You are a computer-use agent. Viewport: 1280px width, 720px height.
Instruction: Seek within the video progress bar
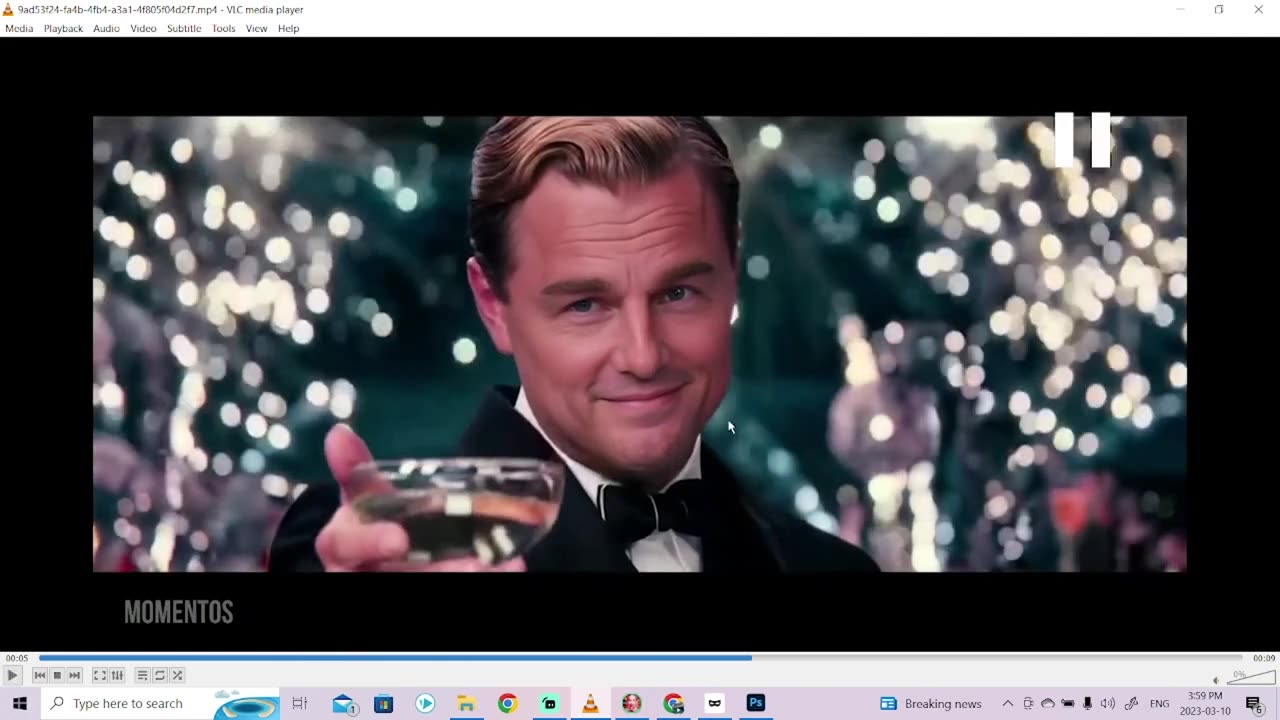[640, 658]
